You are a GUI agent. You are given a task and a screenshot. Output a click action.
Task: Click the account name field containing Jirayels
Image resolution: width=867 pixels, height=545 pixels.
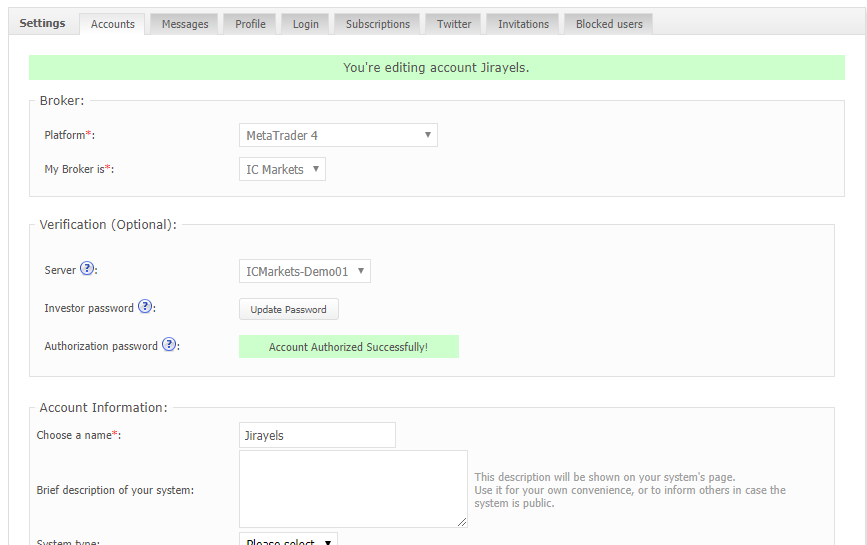click(317, 435)
